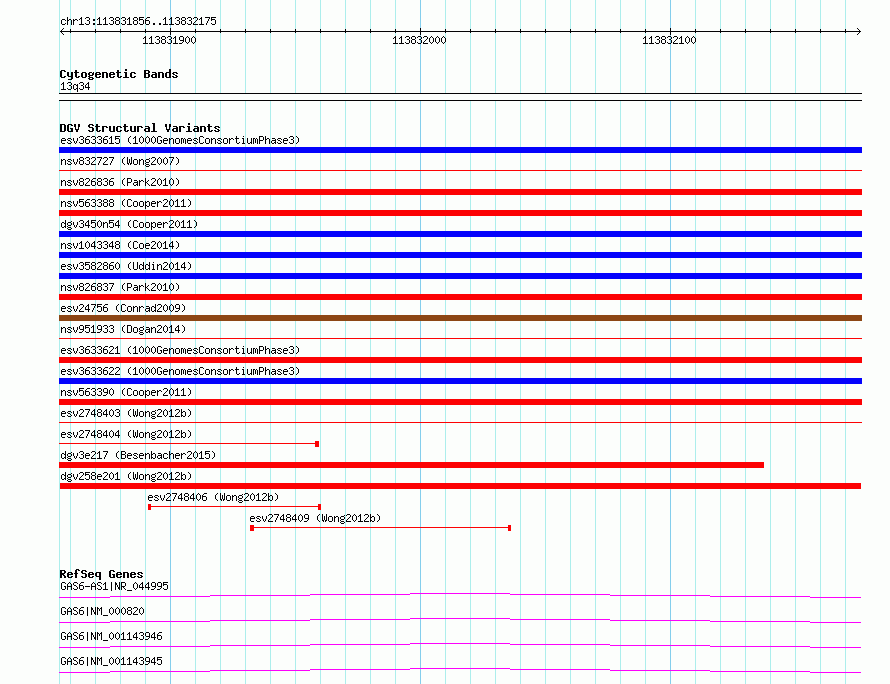Click the right arrow end of the ruler
The image size is (890, 684).
pos(859,31)
